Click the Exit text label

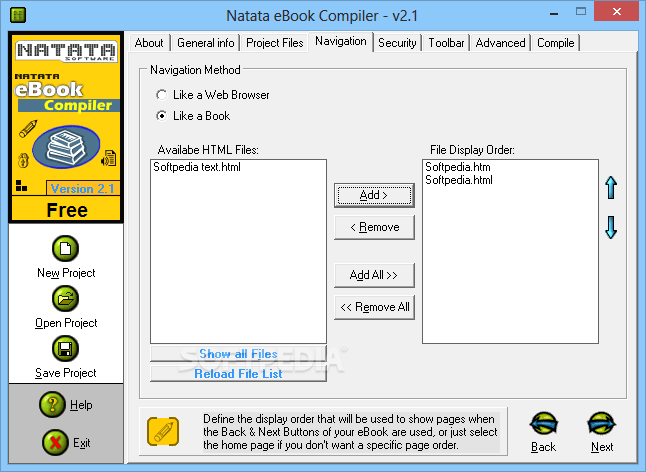(82, 443)
